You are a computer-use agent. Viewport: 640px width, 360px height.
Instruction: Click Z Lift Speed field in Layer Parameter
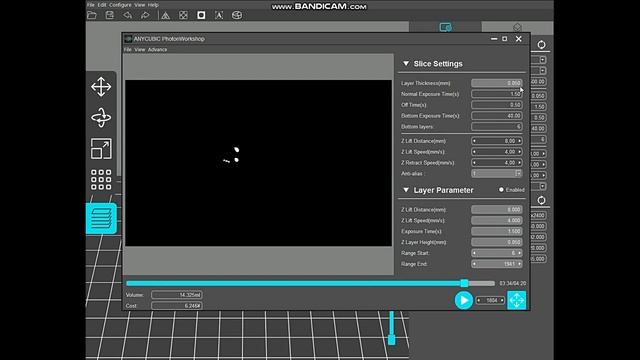[497, 220]
